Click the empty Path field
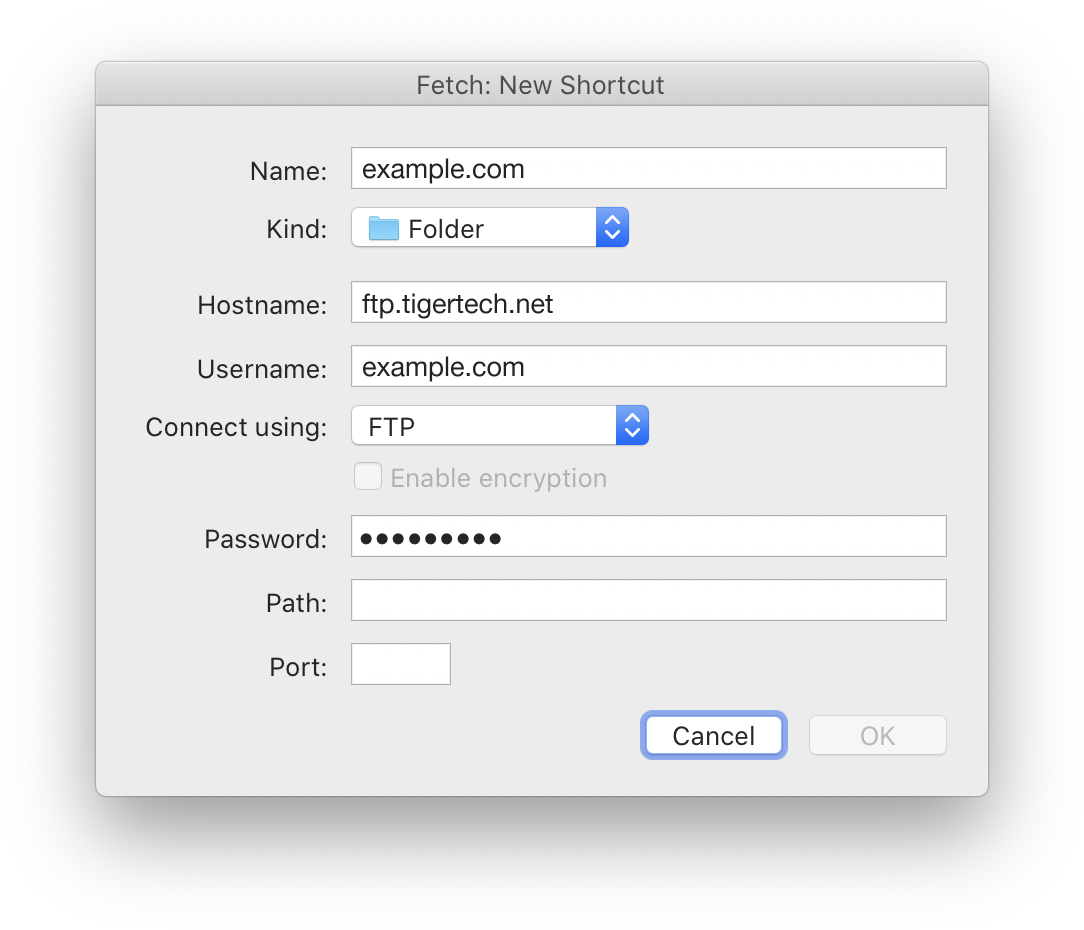Viewport: 1084px width, 930px height. tap(648, 601)
